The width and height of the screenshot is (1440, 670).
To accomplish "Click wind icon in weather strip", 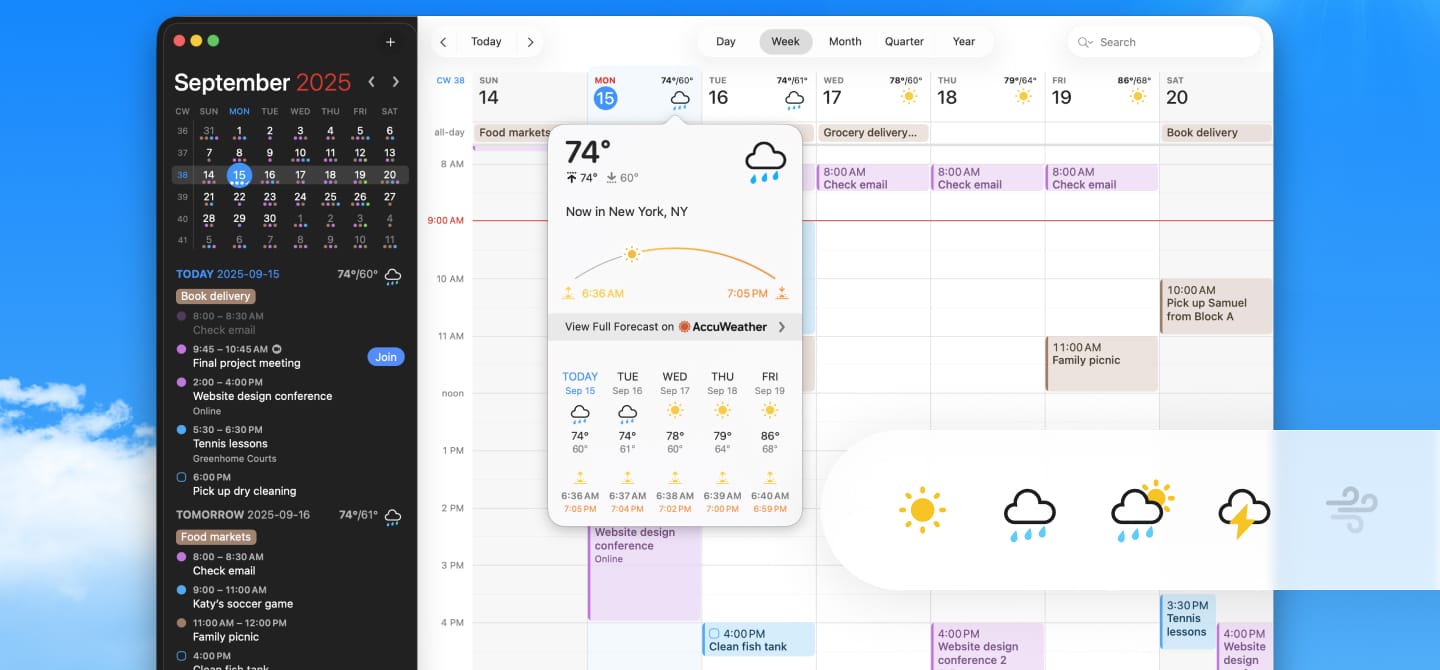I will tap(1351, 510).
